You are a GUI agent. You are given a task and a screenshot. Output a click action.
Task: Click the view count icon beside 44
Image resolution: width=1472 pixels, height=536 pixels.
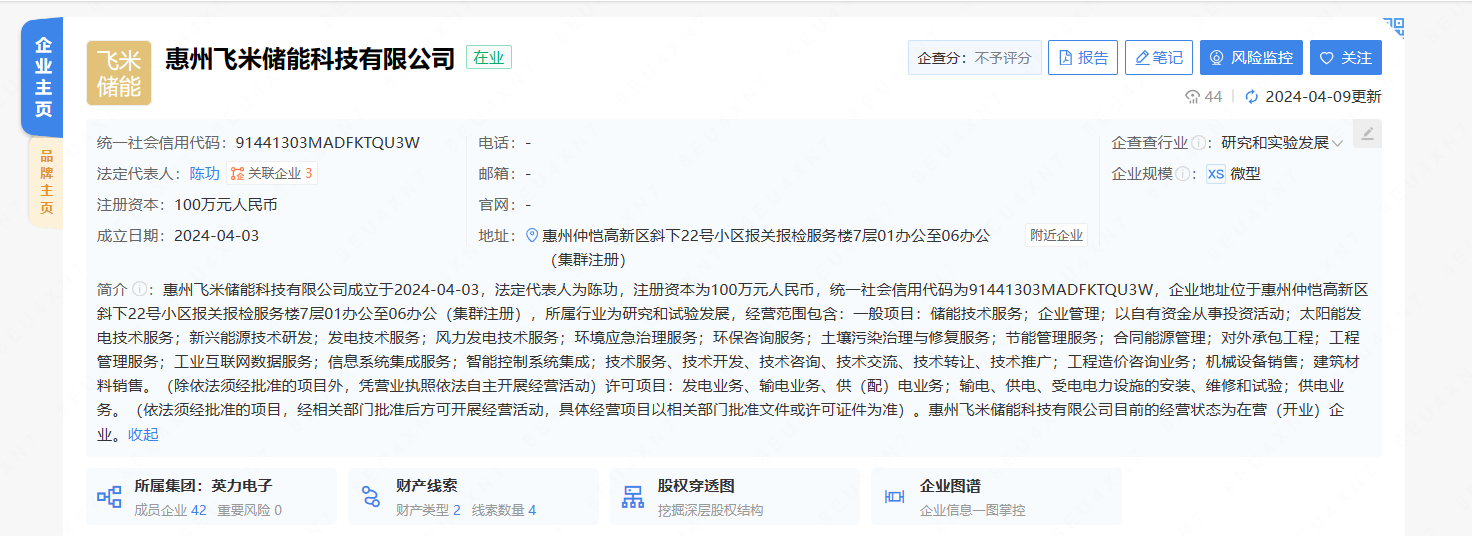click(x=1192, y=97)
